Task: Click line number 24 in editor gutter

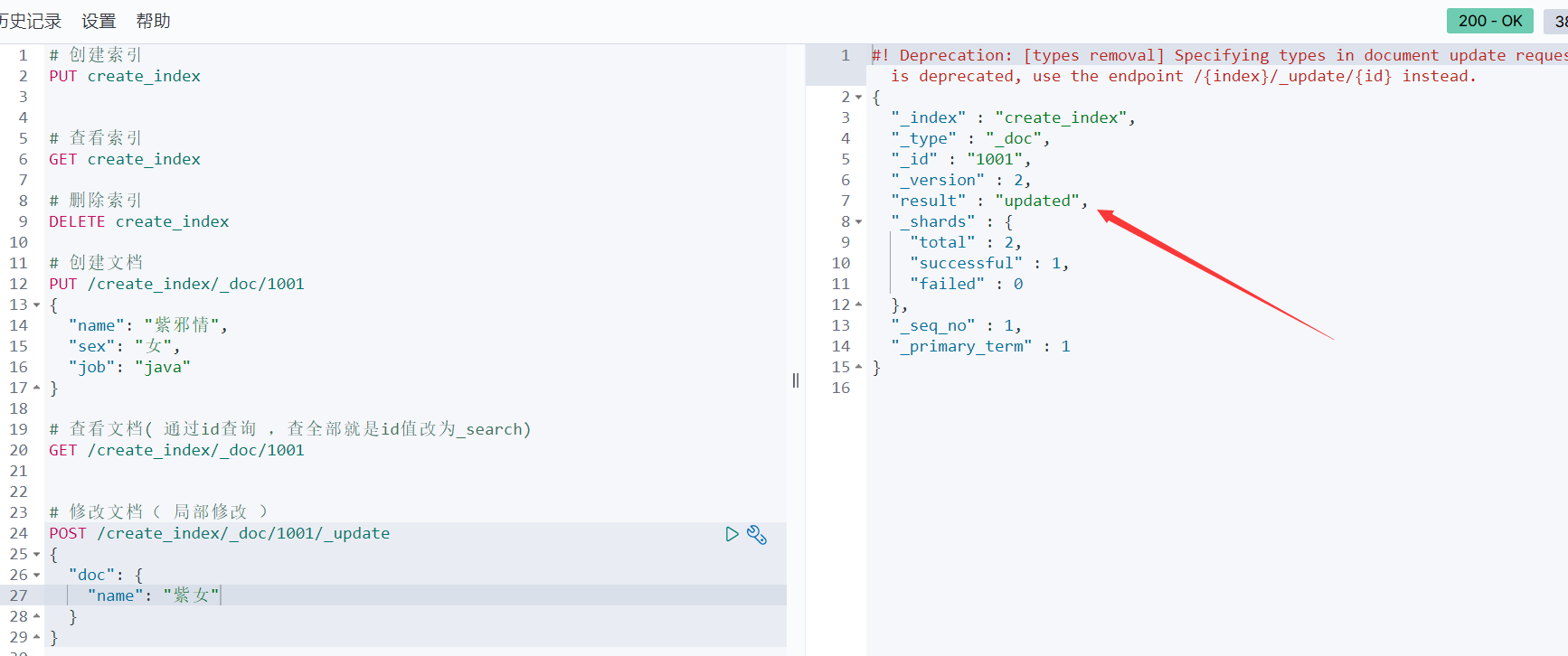Action: click(x=19, y=533)
